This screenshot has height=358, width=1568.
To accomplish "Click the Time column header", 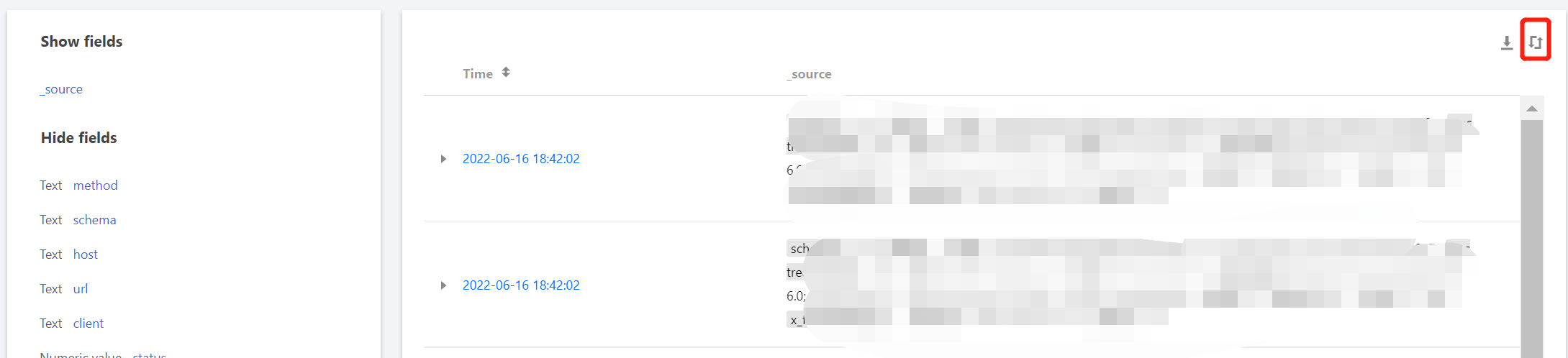I will [478, 74].
